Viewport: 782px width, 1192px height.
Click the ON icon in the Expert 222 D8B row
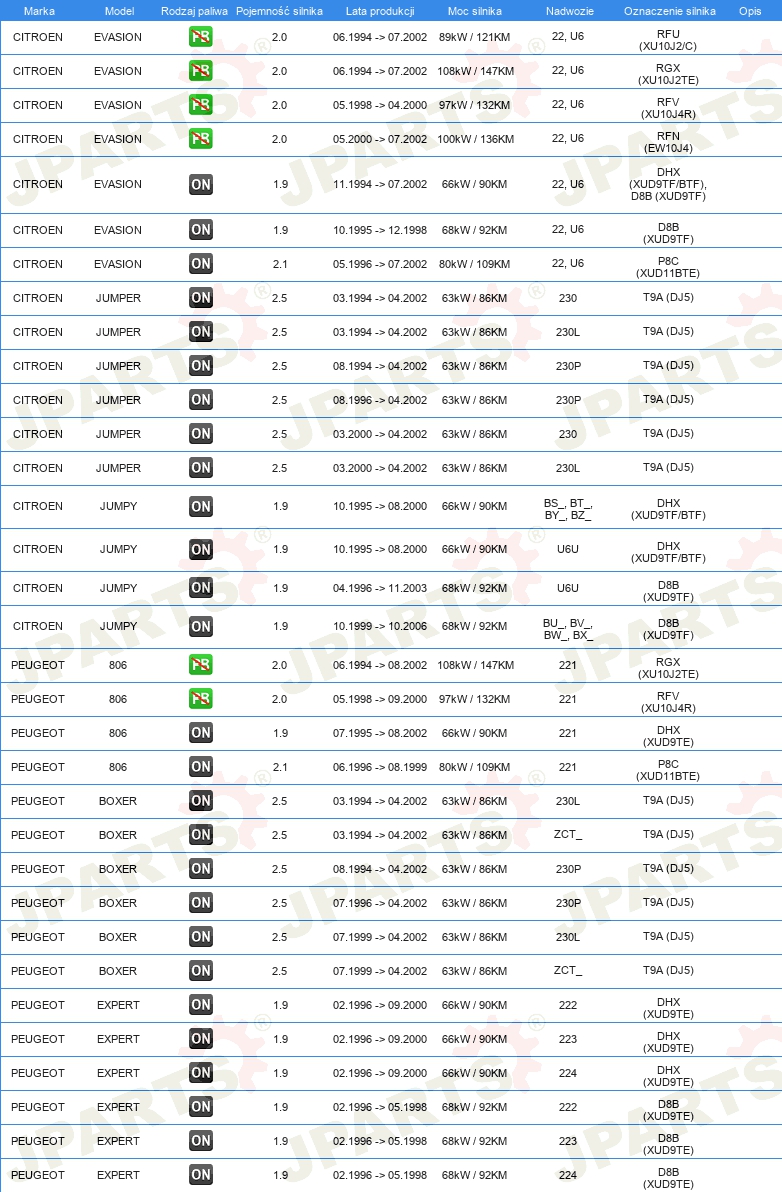201,1107
